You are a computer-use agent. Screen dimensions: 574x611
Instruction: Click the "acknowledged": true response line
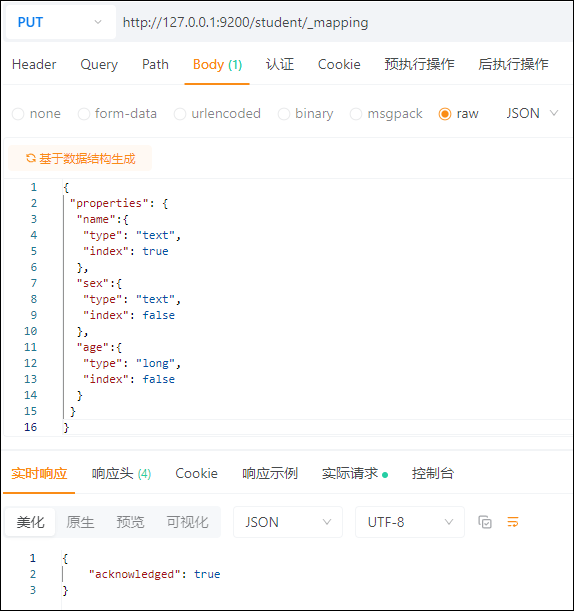pyautogui.click(x=154, y=574)
